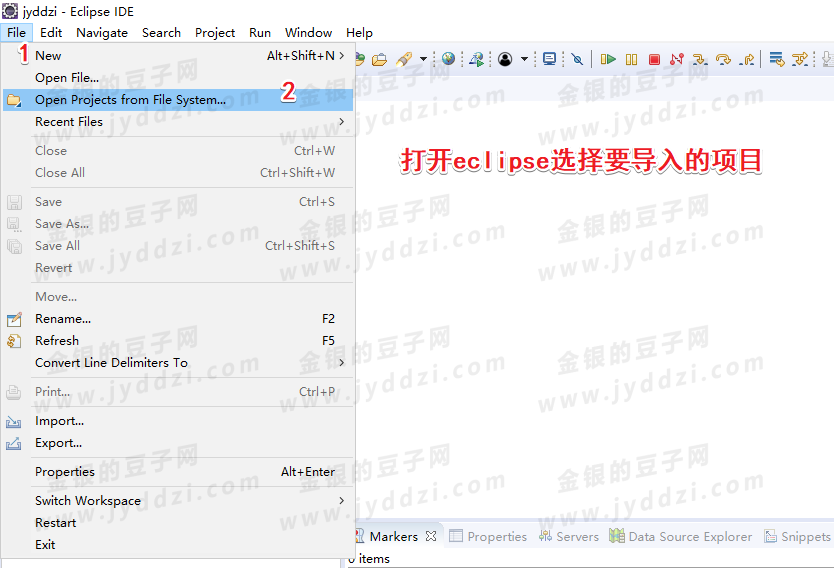Screen dimensions: 834x568
Task: Open the Window menu
Action: [308, 32]
